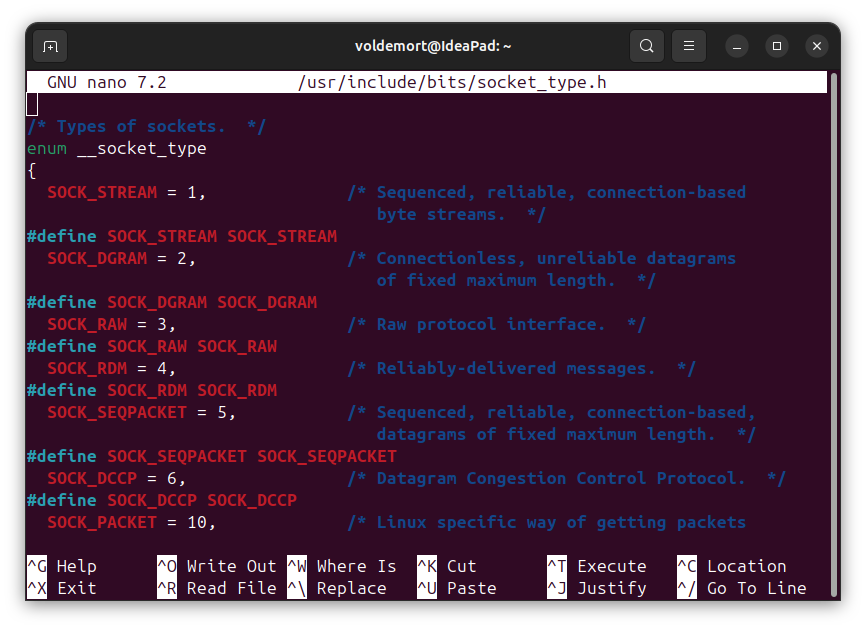866x629 pixels.
Task: Click the ^G Help shortcut
Action: click(x=62, y=567)
